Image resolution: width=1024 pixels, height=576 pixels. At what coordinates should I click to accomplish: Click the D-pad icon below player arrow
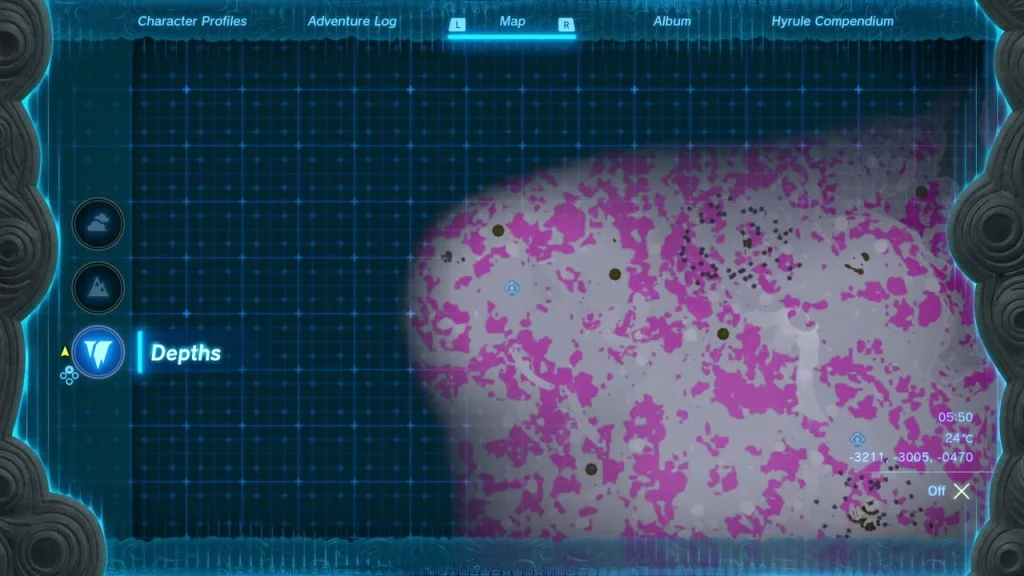tap(69, 376)
